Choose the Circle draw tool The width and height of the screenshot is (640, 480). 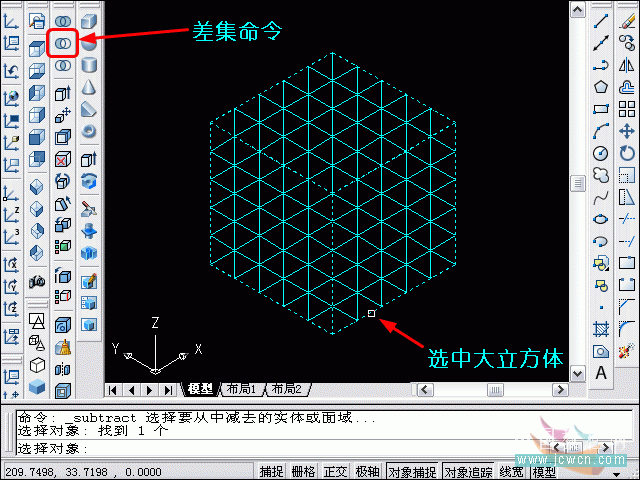click(601, 153)
